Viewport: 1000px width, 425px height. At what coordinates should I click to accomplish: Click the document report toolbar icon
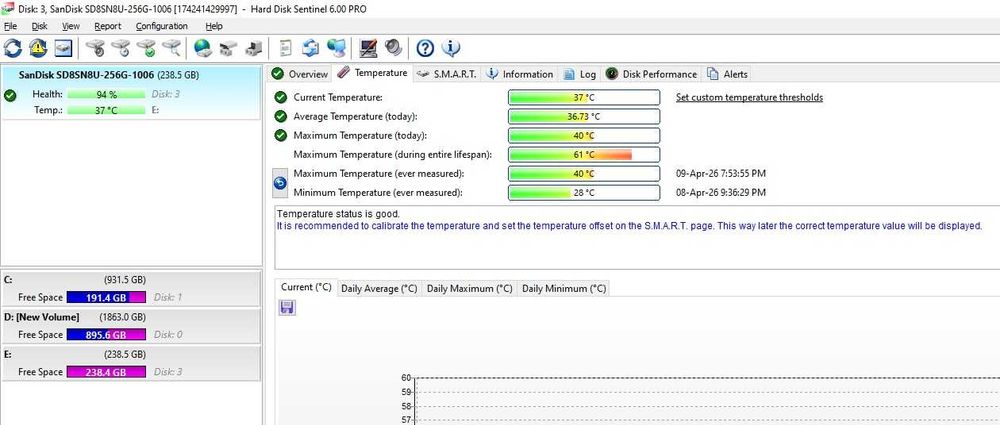[286, 47]
